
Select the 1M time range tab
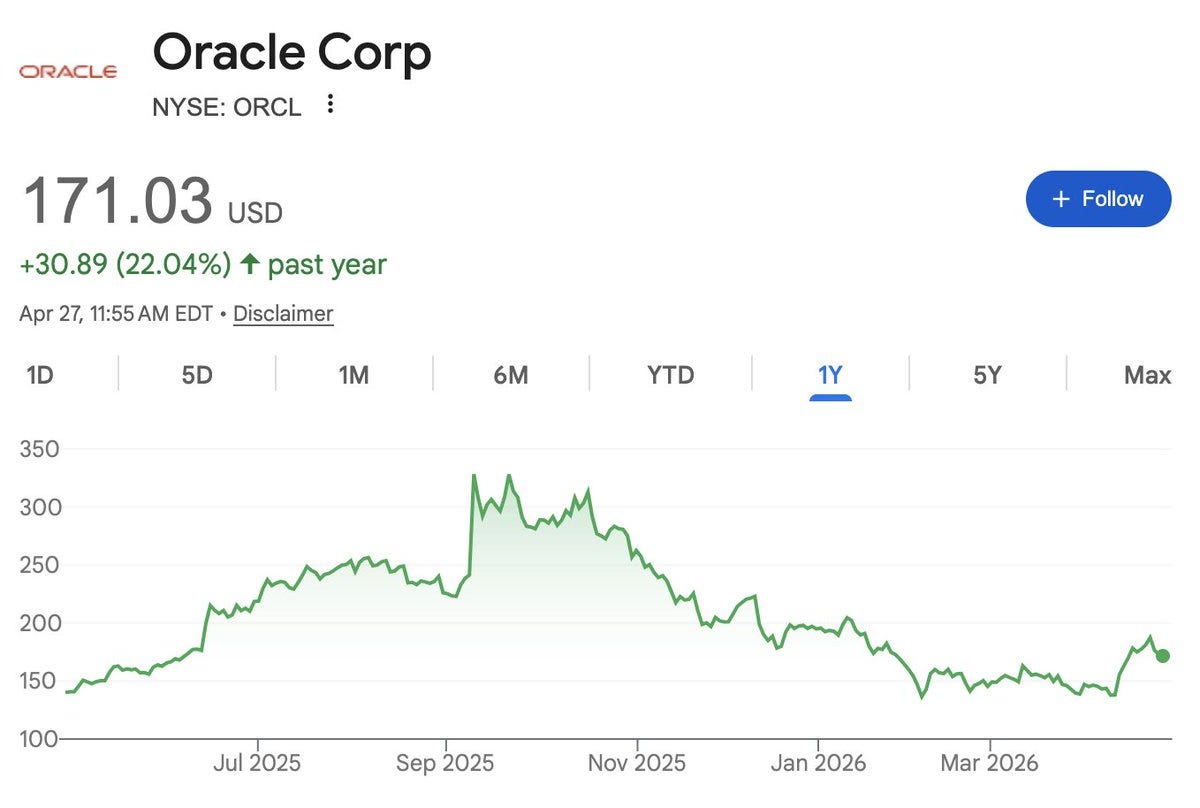354,375
